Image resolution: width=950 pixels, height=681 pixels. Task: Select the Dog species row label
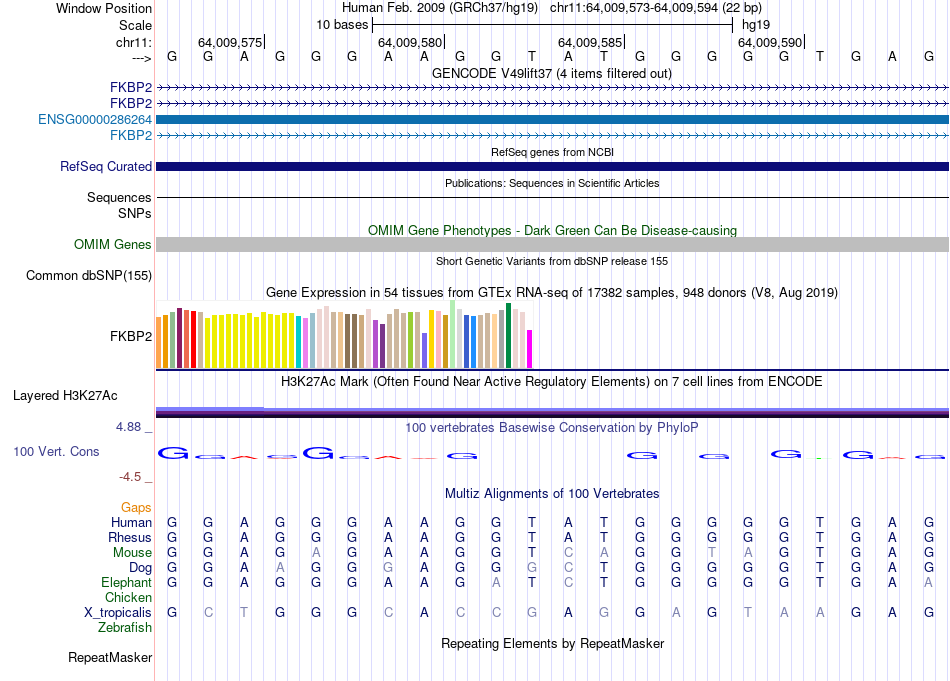pos(140,568)
